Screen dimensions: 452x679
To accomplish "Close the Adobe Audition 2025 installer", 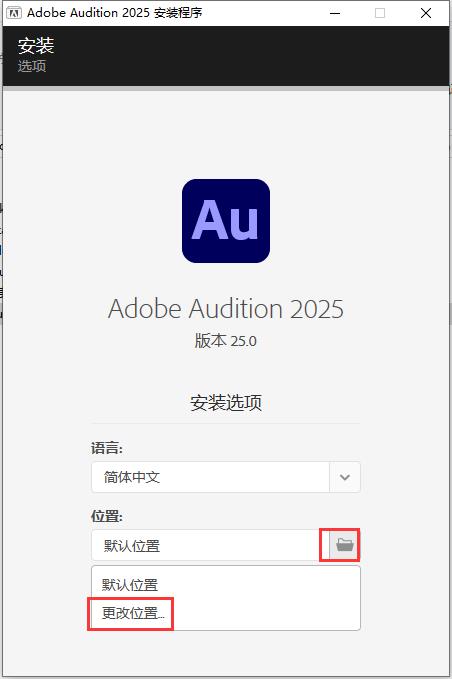I will coord(426,13).
